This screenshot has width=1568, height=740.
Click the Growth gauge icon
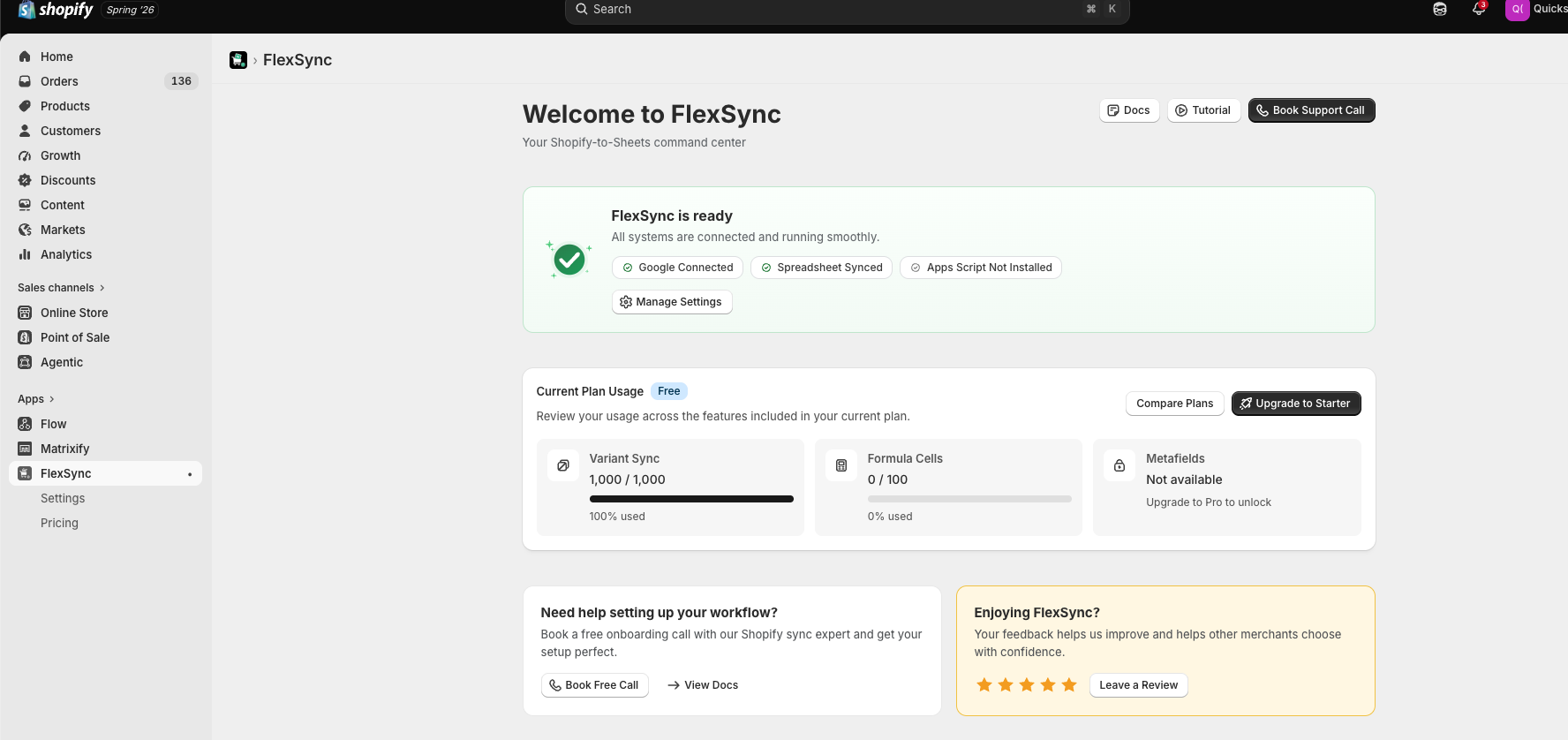(25, 155)
